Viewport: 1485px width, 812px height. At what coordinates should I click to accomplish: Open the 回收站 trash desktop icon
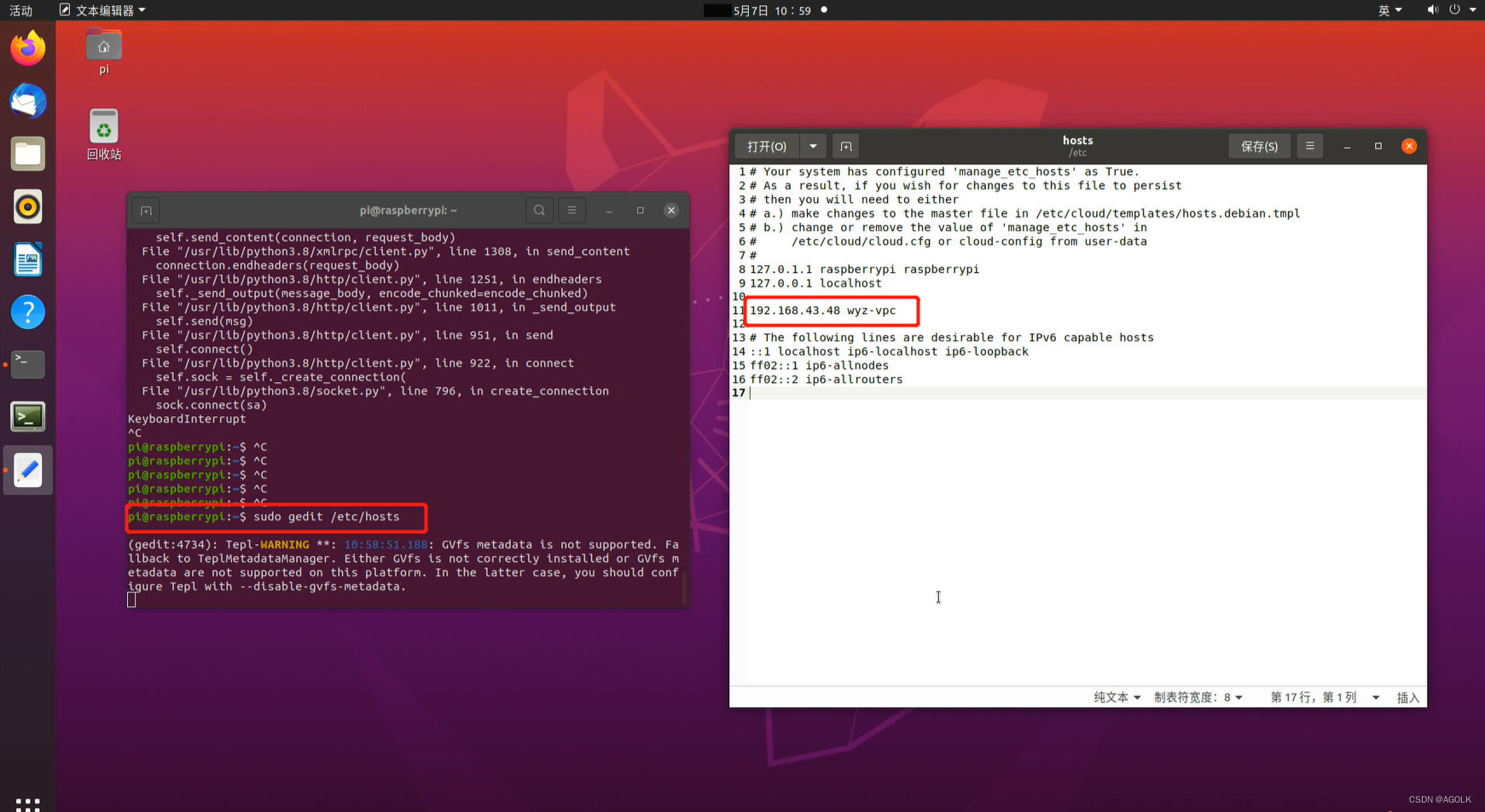coord(103,135)
